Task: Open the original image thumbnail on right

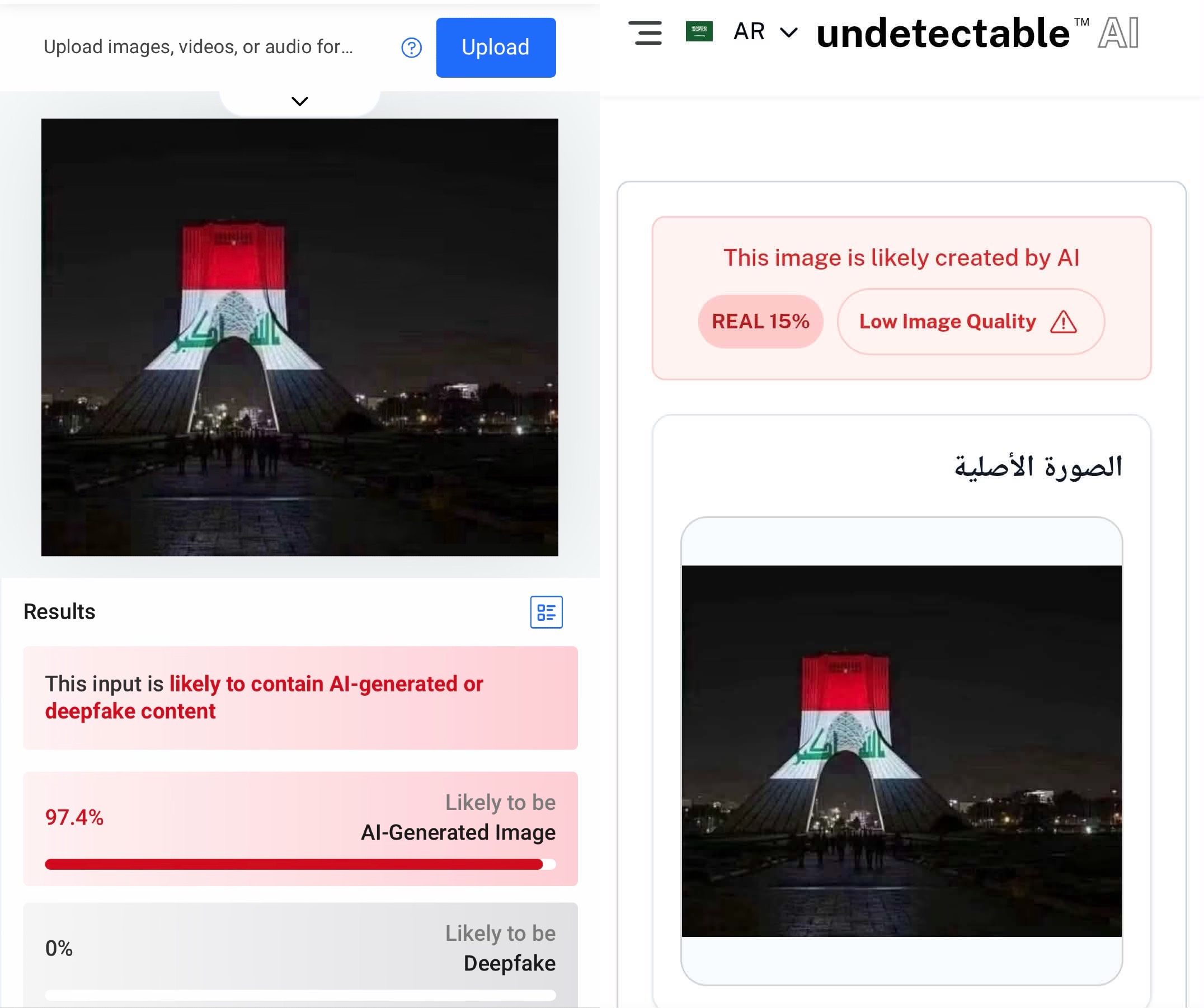Action: pyautogui.click(x=901, y=751)
